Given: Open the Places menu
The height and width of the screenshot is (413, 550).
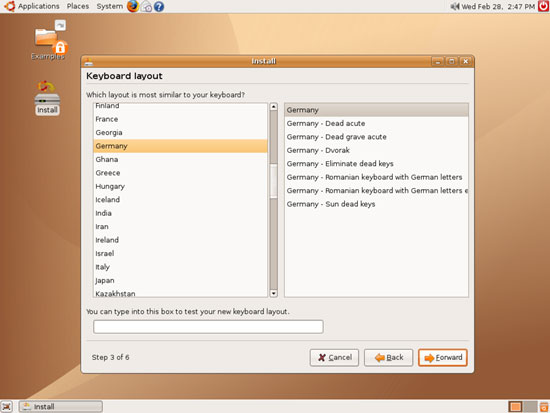Looking at the screenshot, I should point(78,6).
